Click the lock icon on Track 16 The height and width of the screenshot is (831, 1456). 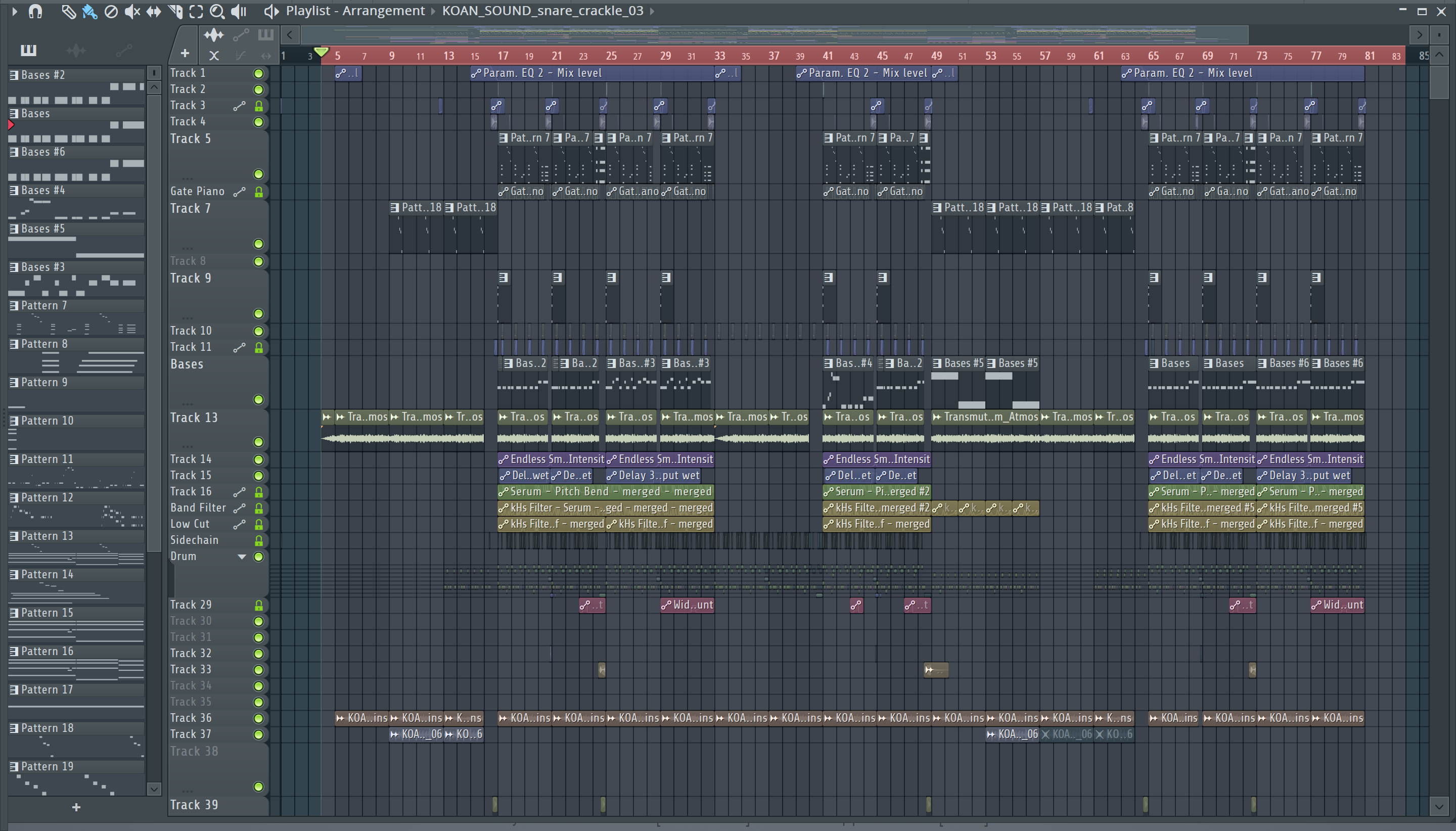point(258,491)
